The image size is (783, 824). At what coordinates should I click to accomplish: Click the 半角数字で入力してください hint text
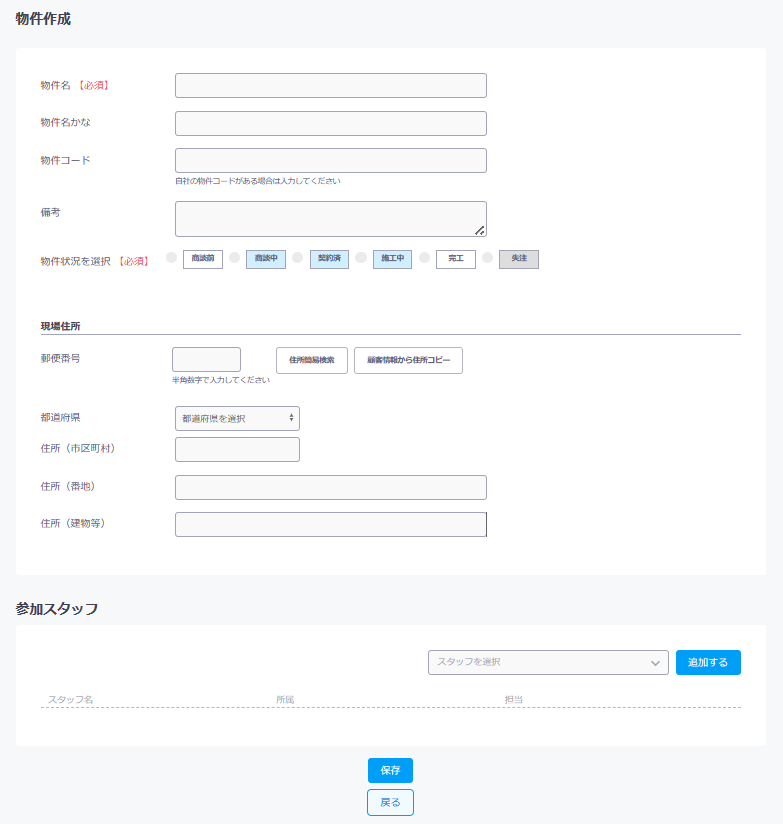[221, 380]
